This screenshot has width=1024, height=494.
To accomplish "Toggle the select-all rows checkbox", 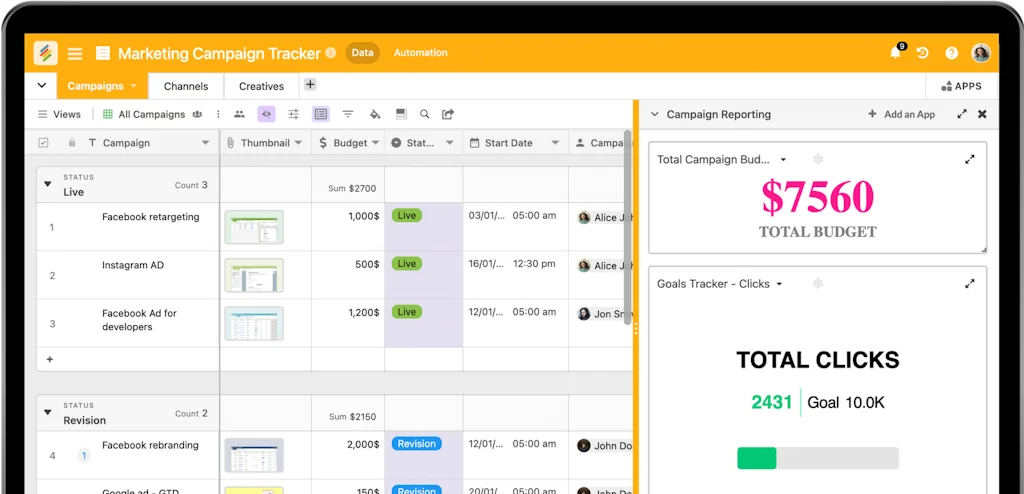I will (44, 143).
